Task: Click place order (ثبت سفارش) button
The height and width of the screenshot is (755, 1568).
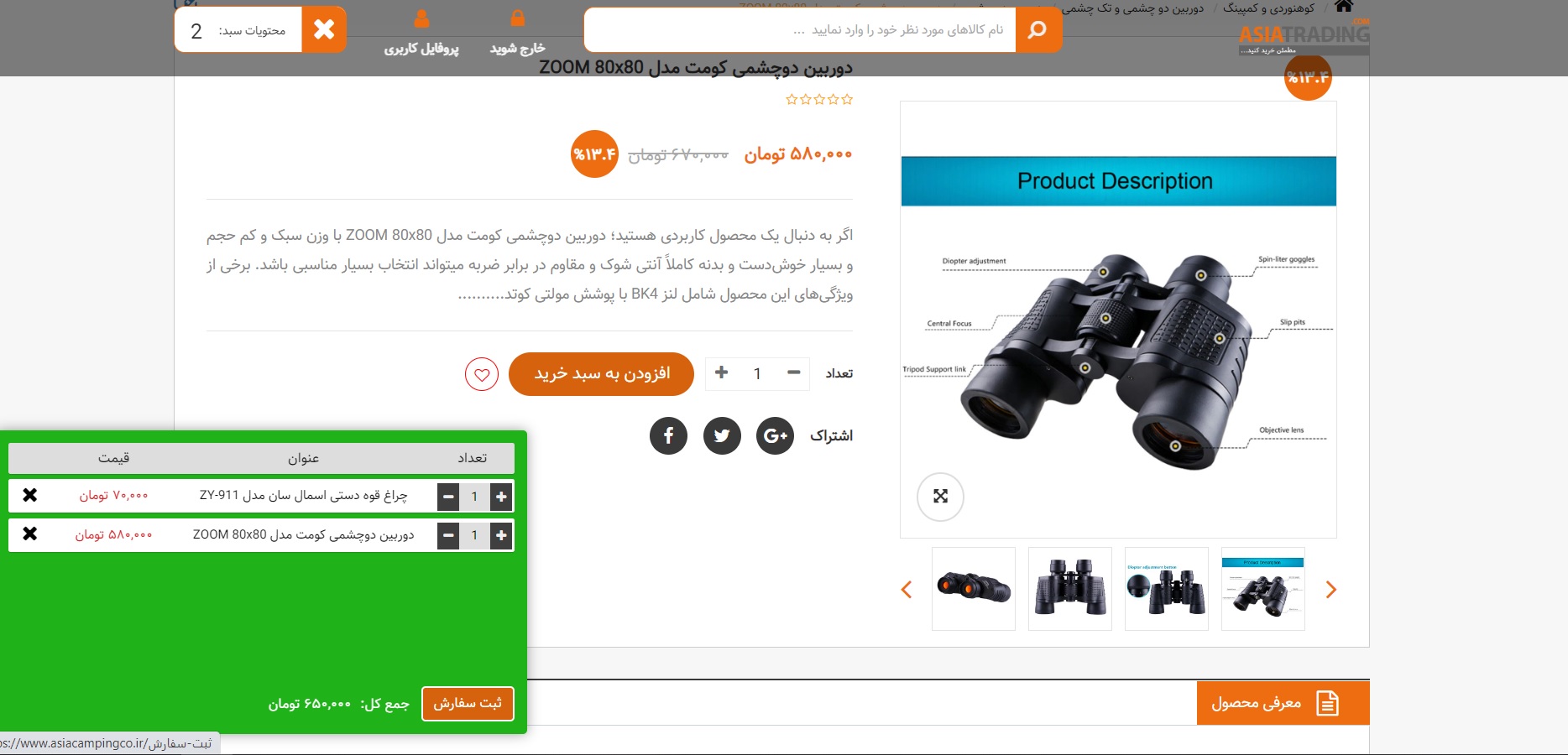Action: [468, 703]
